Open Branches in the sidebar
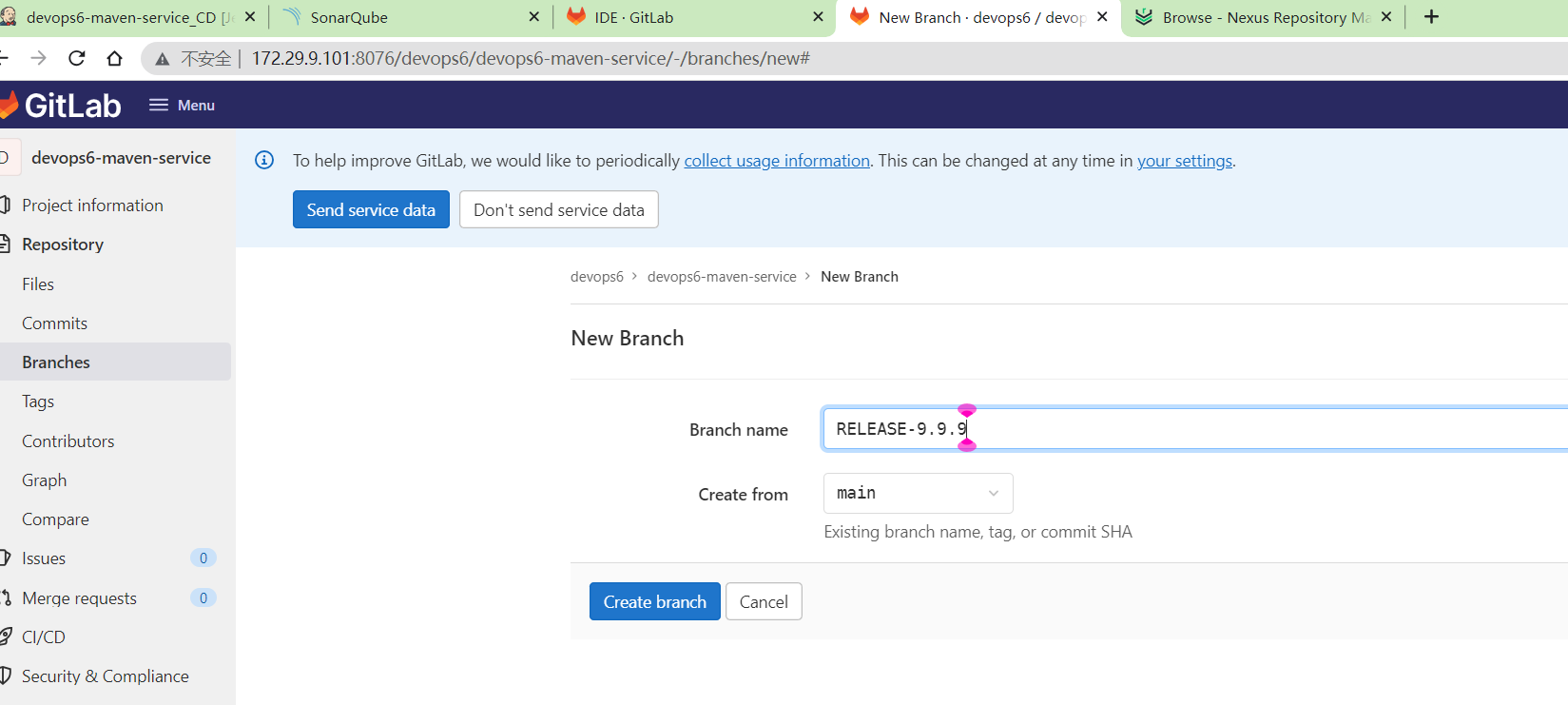This screenshot has width=1568, height=705. point(56,362)
